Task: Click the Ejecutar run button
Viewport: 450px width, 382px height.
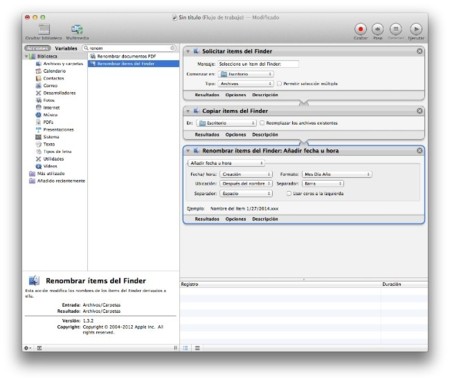Action: pos(416,29)
